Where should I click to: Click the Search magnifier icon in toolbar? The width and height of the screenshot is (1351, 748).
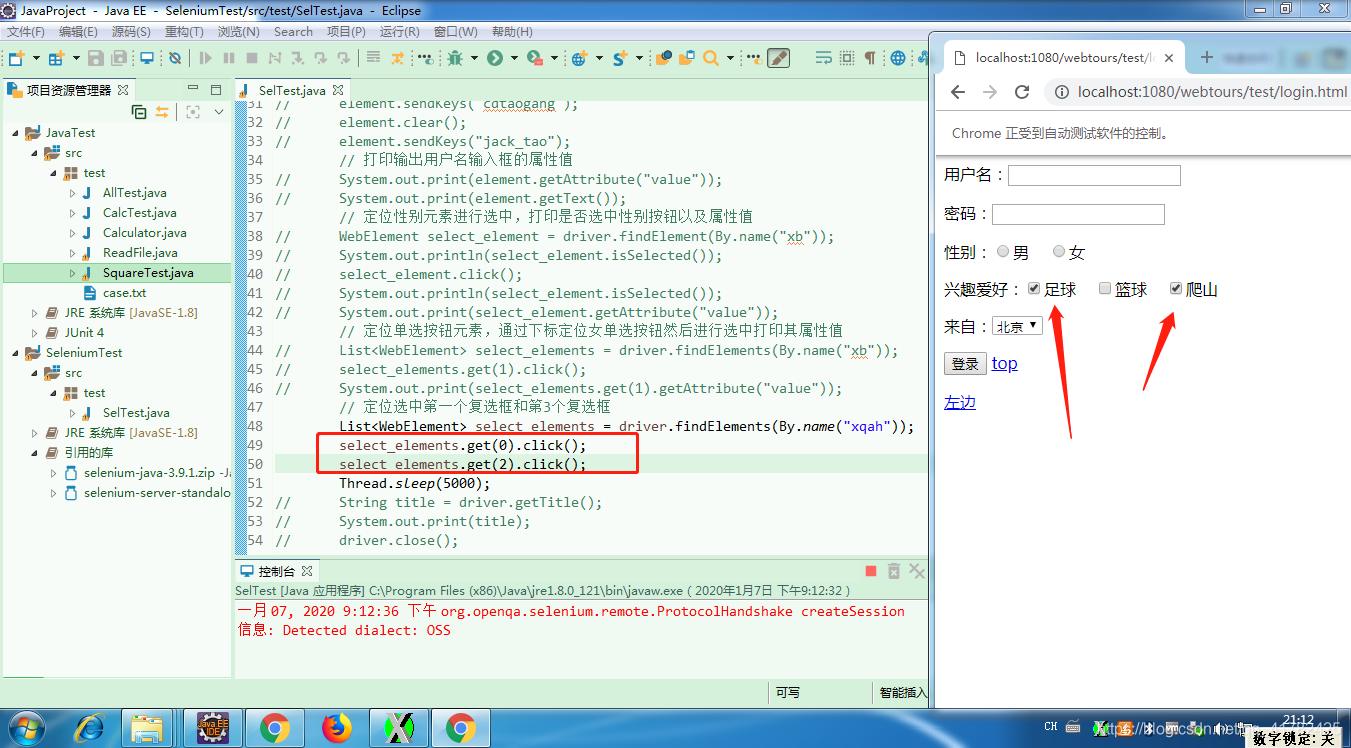click(711, 58)
